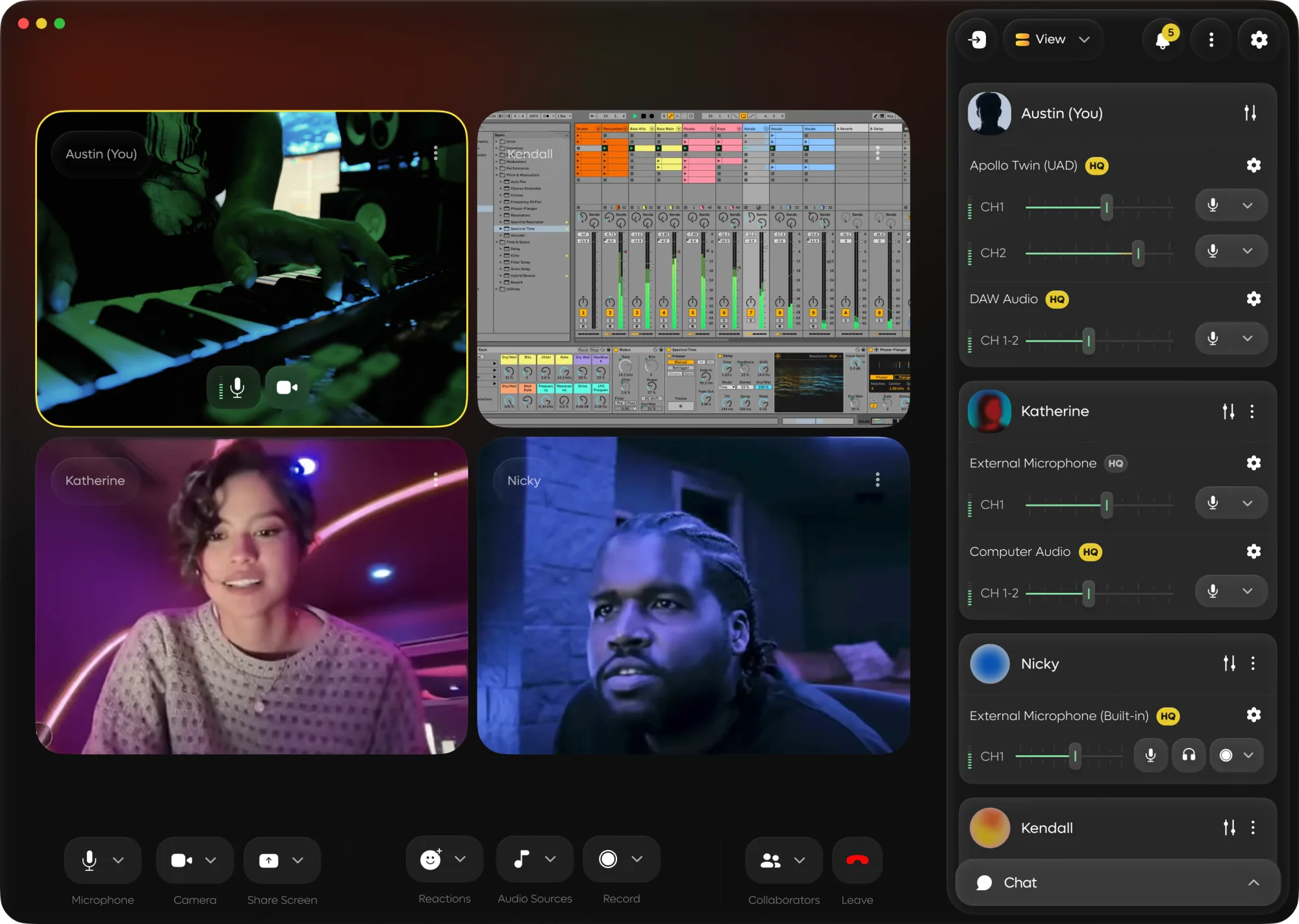1299x924 pixels.
Task: Expand the Chat panel
Action: tap(1118, 882)
